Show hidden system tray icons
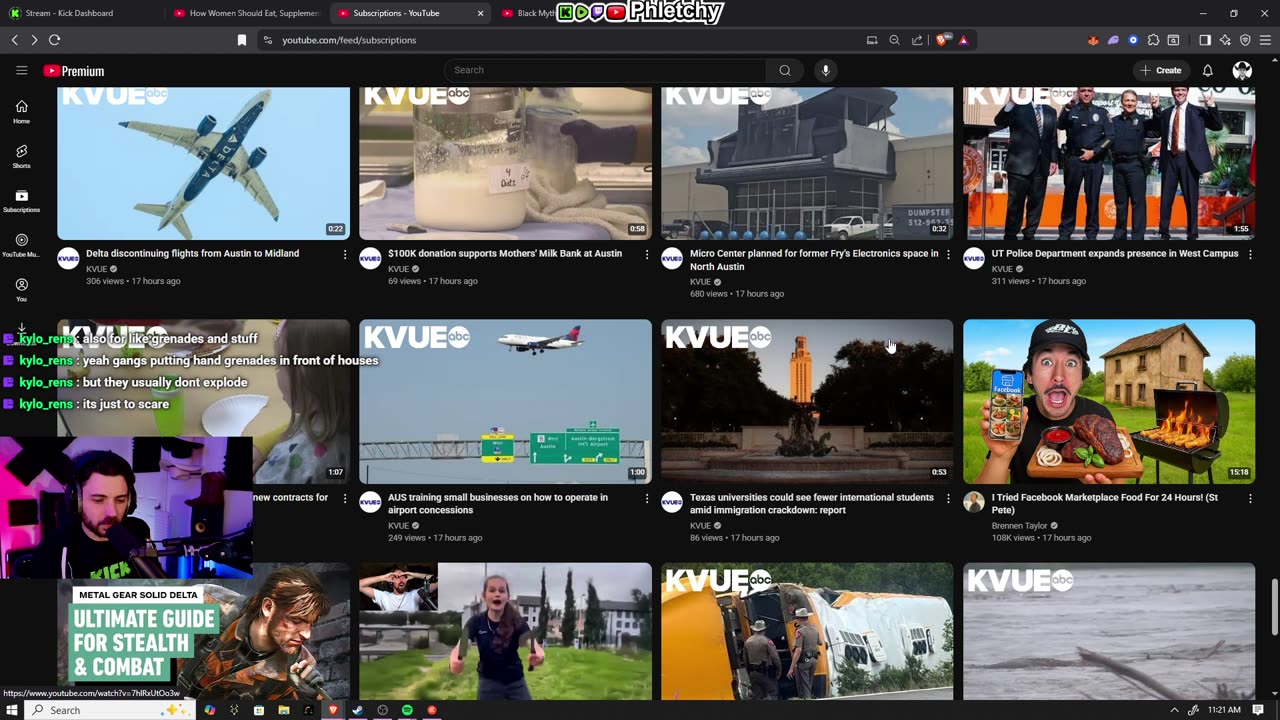The image size is (1280, 720). [1174, 710]
